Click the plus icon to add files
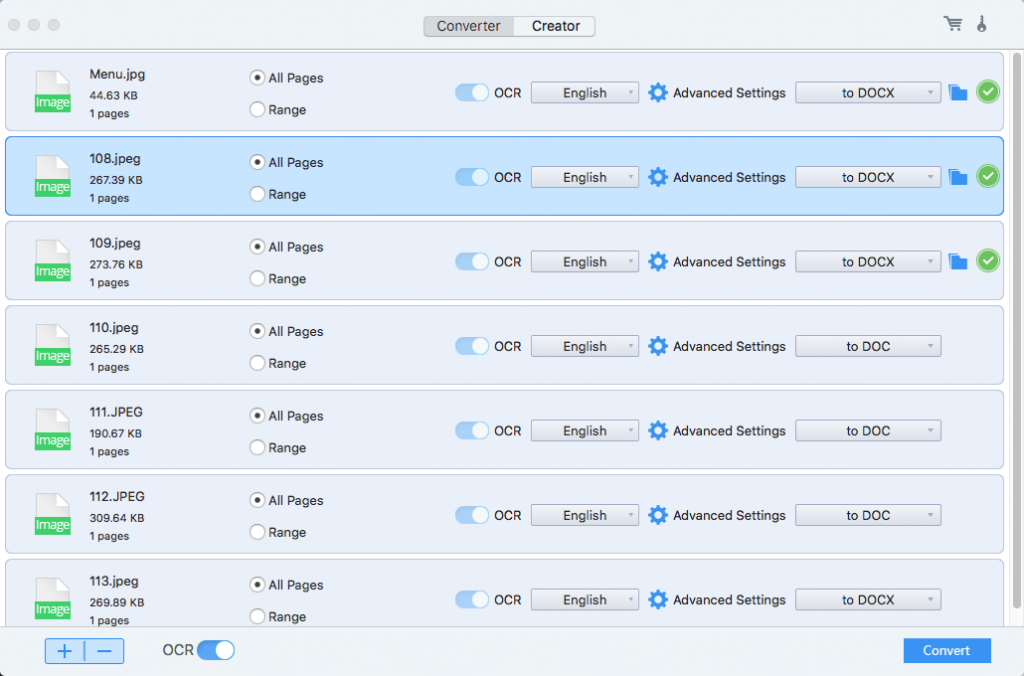 pos(65,651)
